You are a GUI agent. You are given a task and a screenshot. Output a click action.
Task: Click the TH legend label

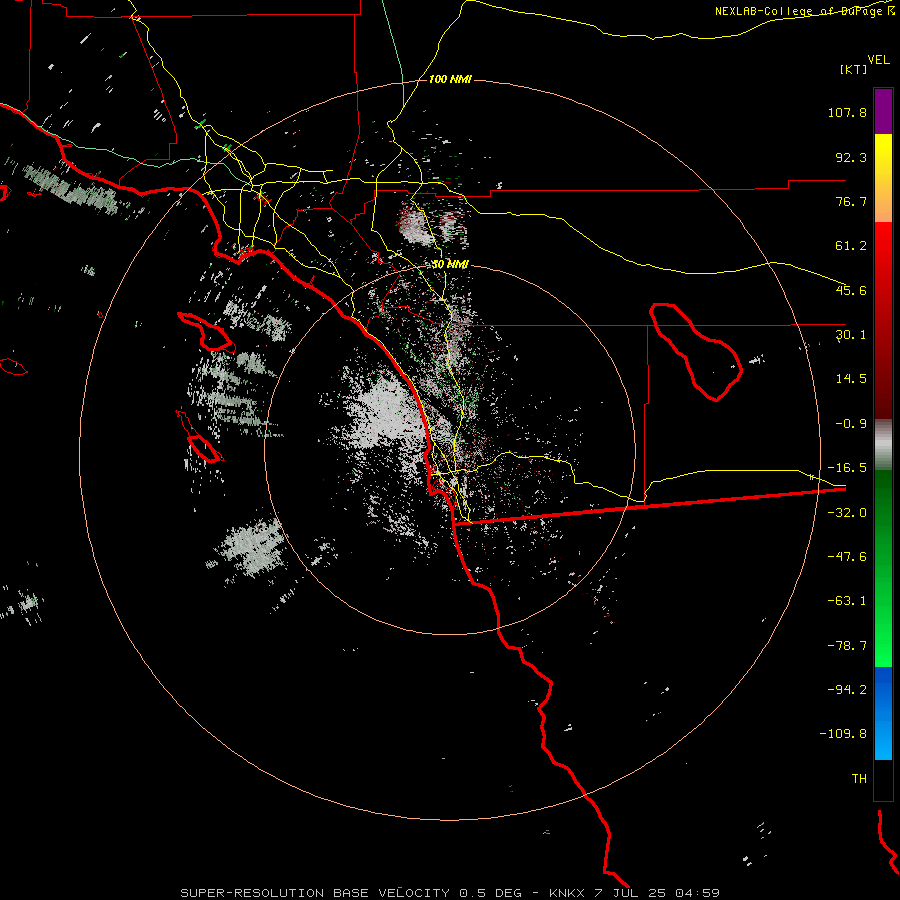859,779
